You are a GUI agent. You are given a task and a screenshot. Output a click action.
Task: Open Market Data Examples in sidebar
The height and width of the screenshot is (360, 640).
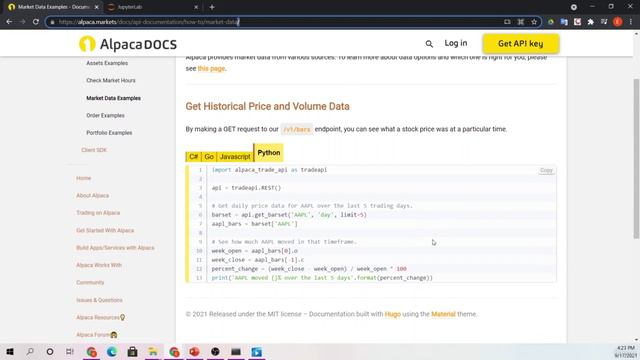[113, 98]
